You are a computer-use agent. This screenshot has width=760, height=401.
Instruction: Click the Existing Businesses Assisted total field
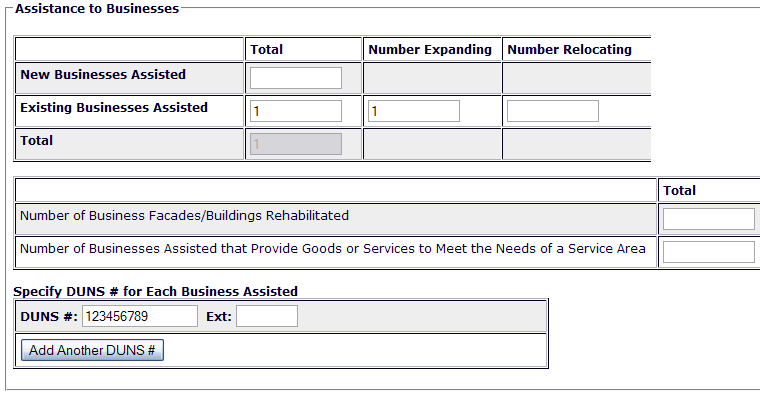click(295, 111)
